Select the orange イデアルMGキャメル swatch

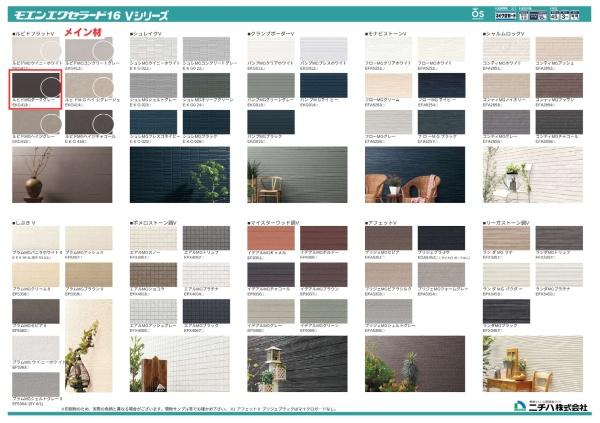coord(271,238)
